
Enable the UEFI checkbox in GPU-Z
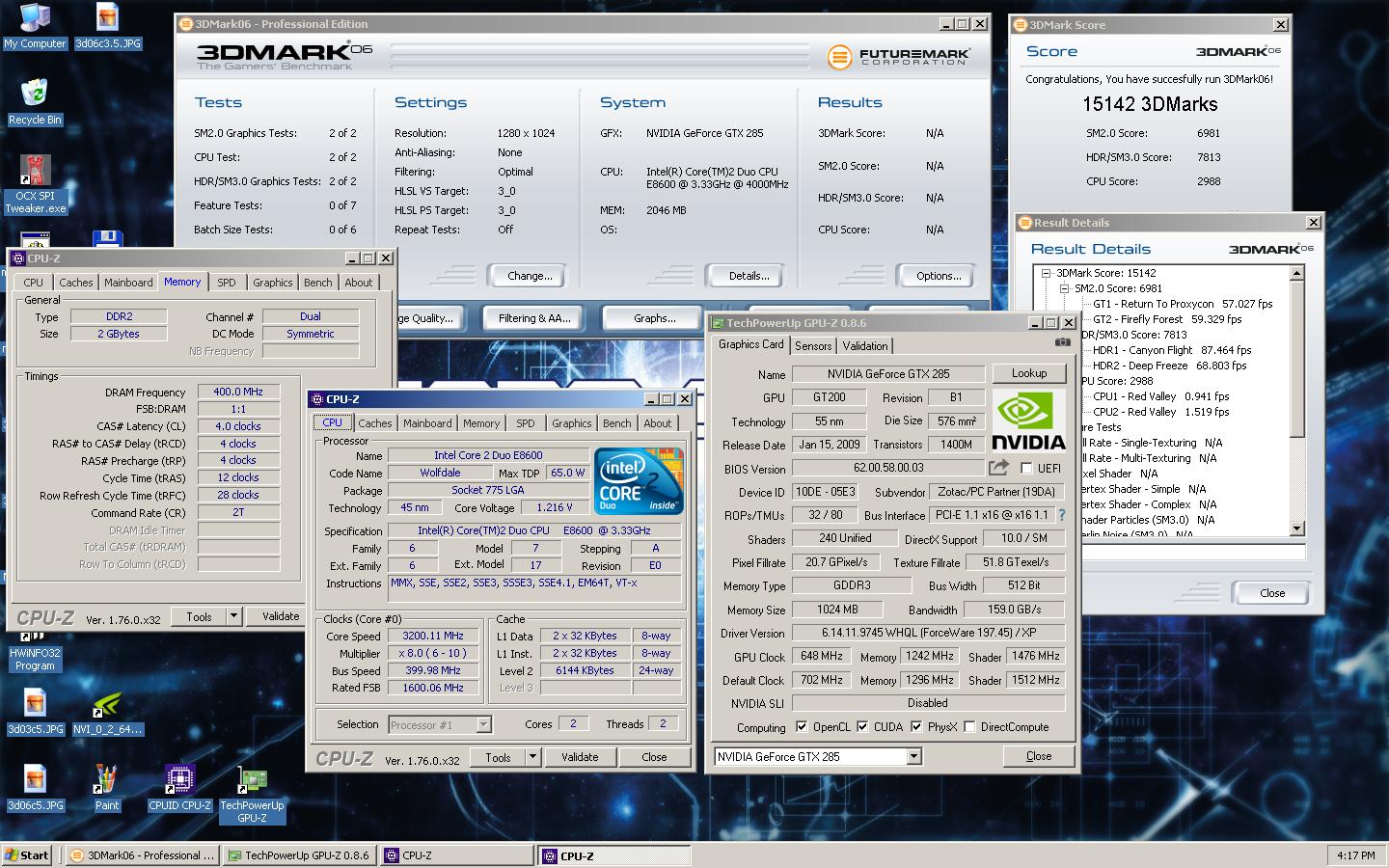(1026, 468)
